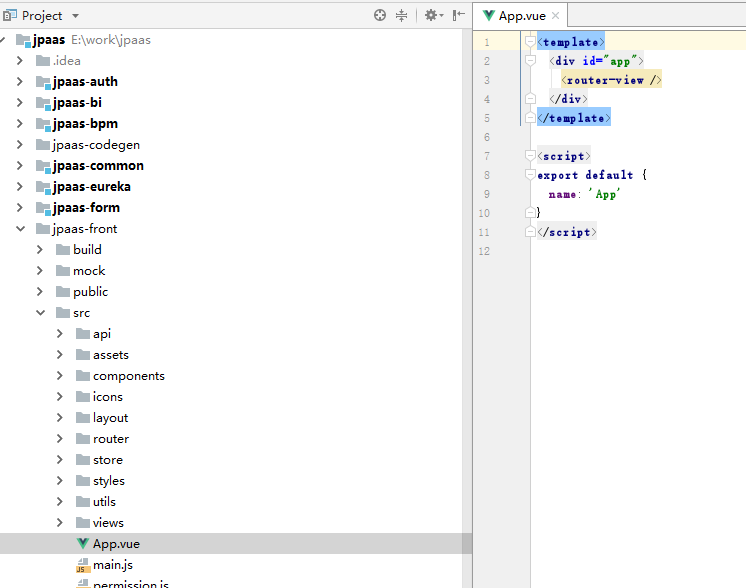Click the fold end marker on line 10
746x588 pixels.
[530, 213]
